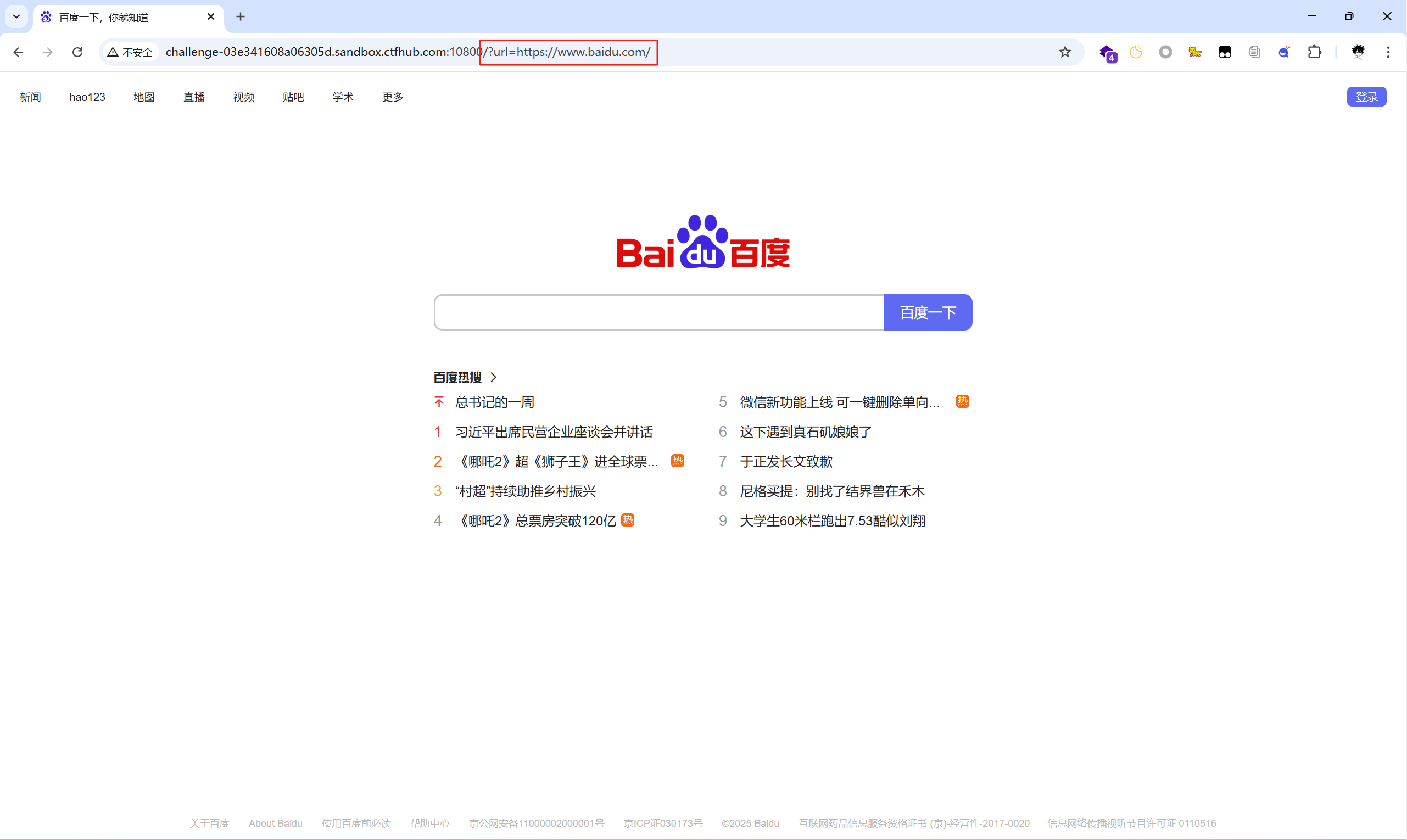This screenshot has width=1407, height=840.
Task: Open the 新闻 navigation link
Action: [30, 97]
